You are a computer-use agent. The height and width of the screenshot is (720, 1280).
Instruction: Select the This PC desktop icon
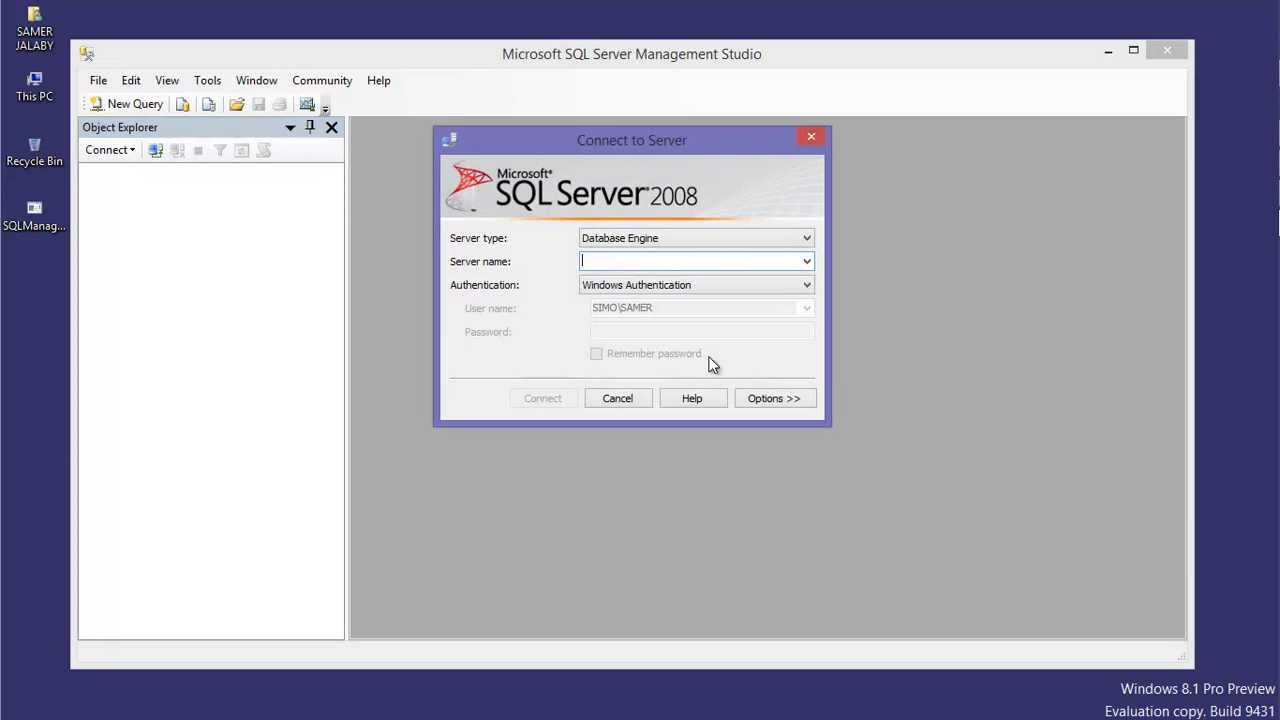click(34, 87)
